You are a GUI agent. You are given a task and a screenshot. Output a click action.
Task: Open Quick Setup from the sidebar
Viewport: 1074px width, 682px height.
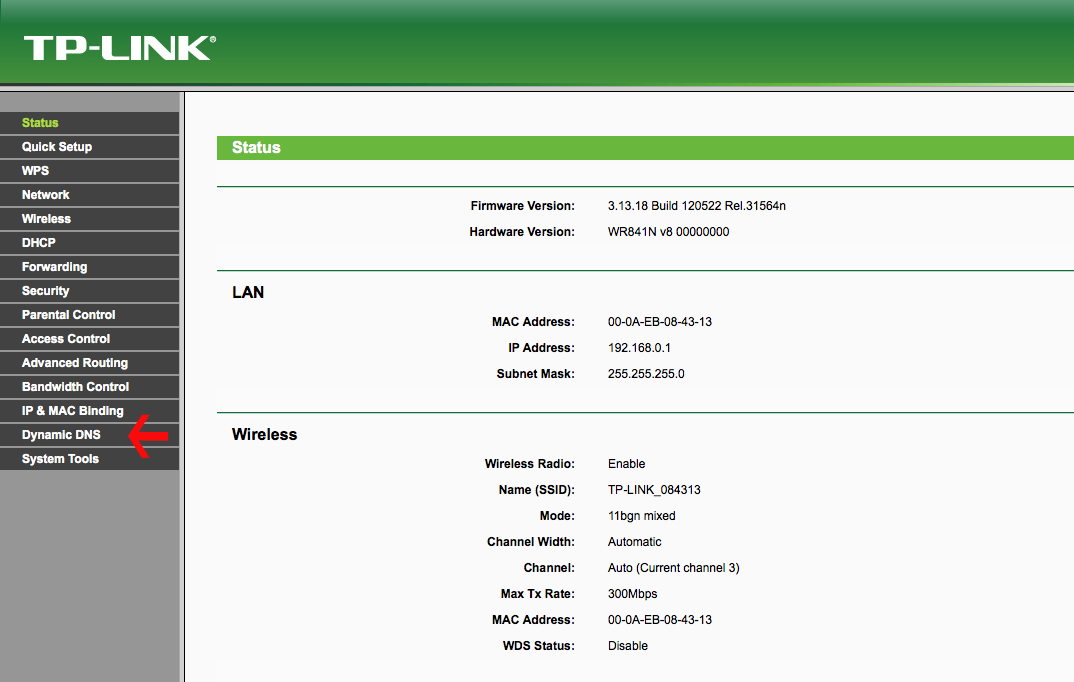57,147
